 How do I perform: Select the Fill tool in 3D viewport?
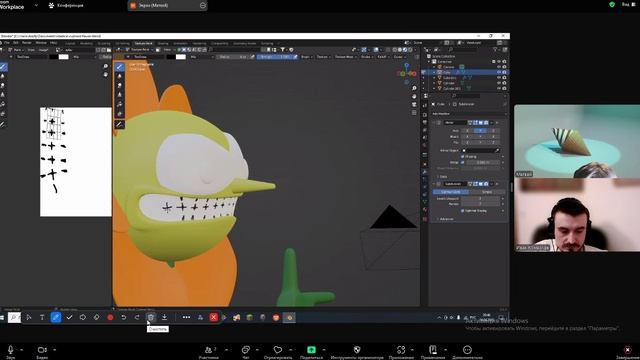119,104
